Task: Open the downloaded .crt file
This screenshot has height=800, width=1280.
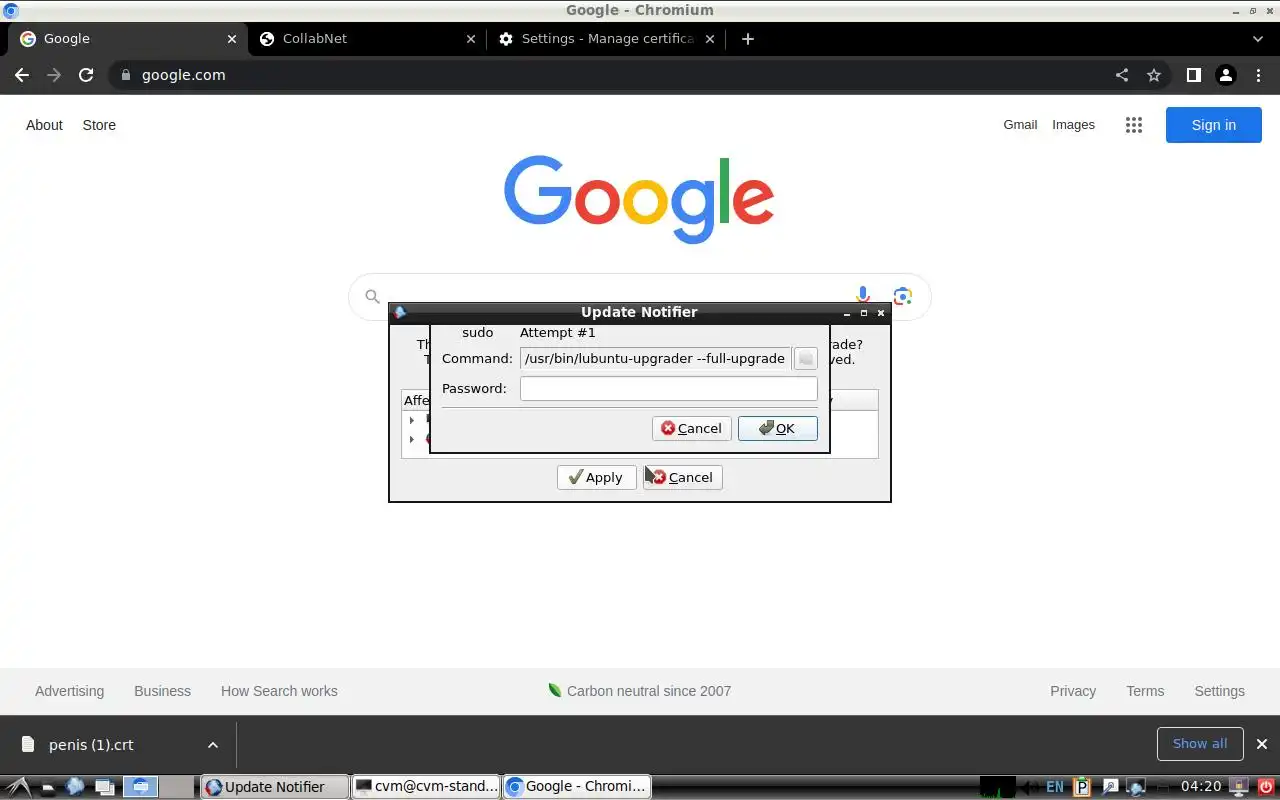Action: (x=91, y=745)
